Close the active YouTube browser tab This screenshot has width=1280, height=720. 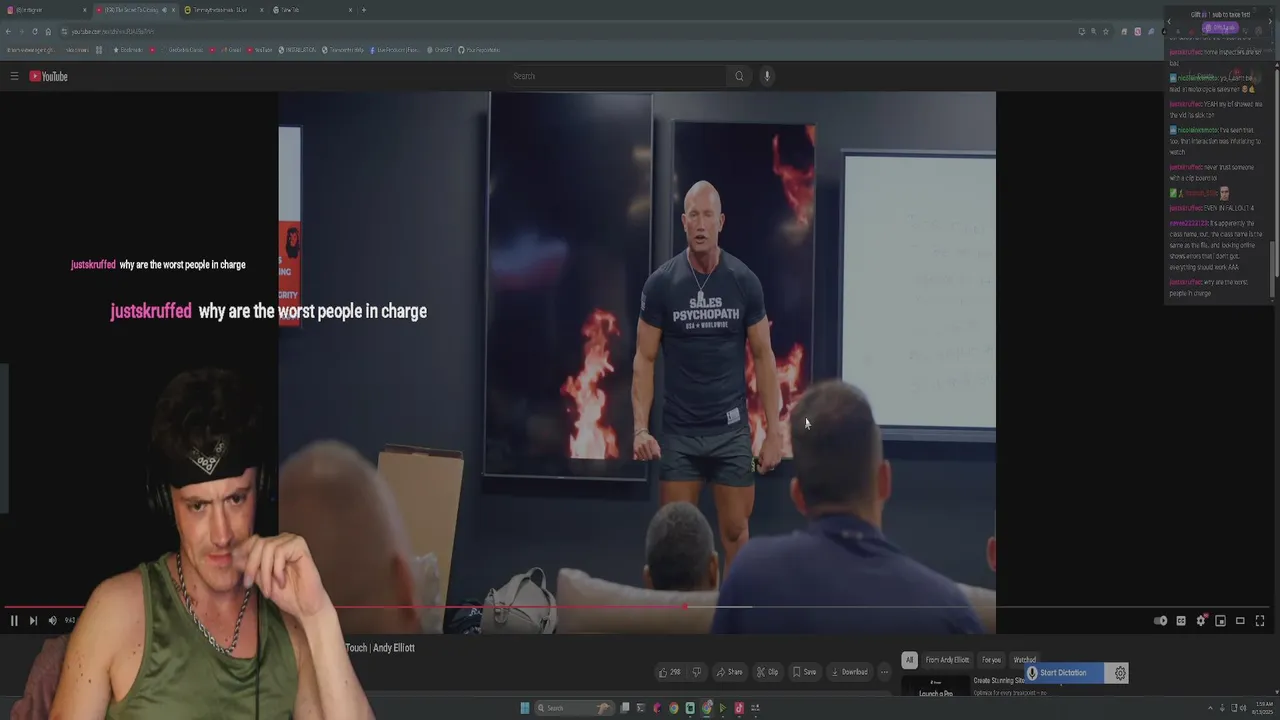[x=171, y=10]
